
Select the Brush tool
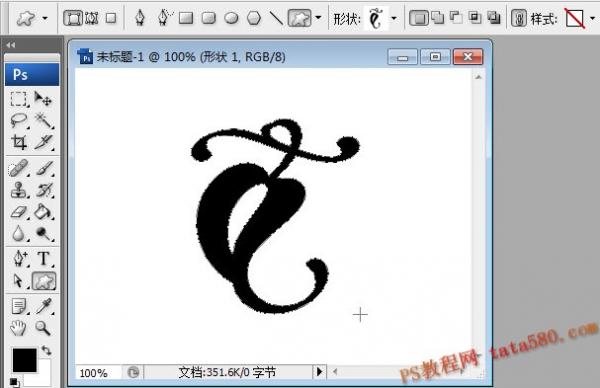click(44, 168)
